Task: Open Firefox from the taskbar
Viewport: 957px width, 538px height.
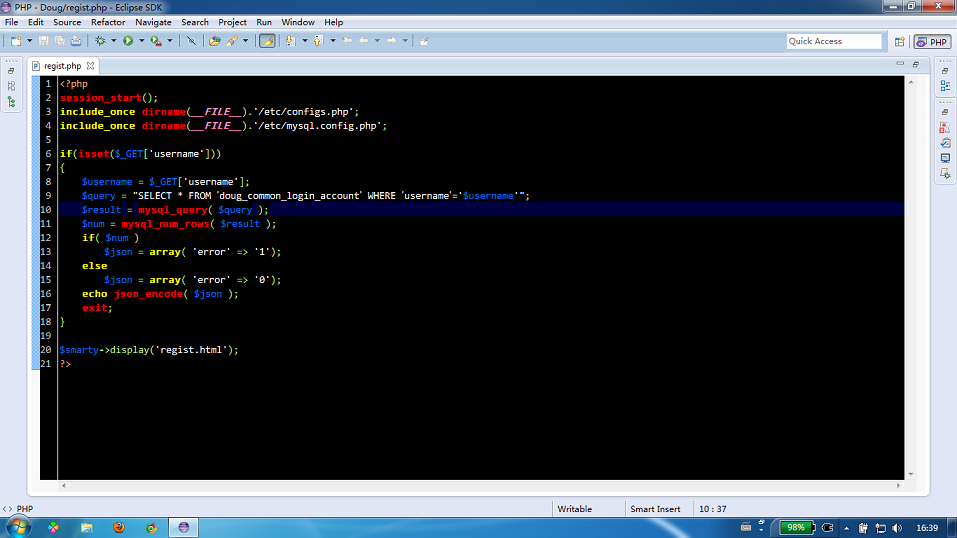Action: [119, 527]
